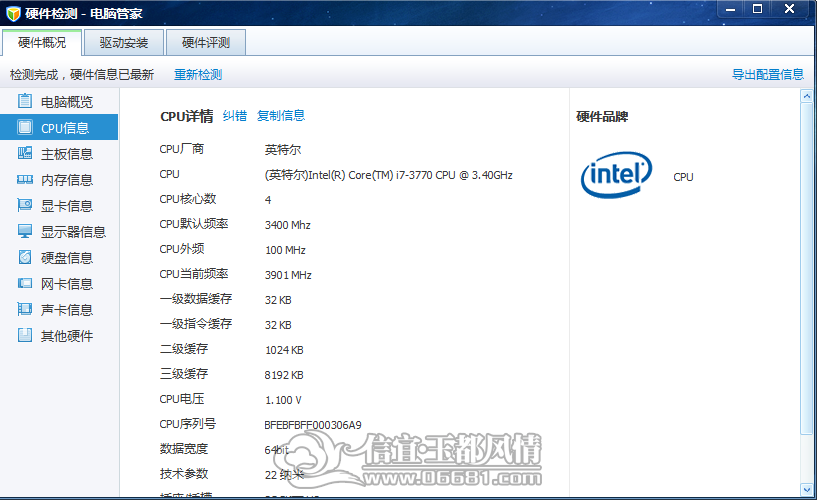Click the Intel brand logo

tap(616, 175)
